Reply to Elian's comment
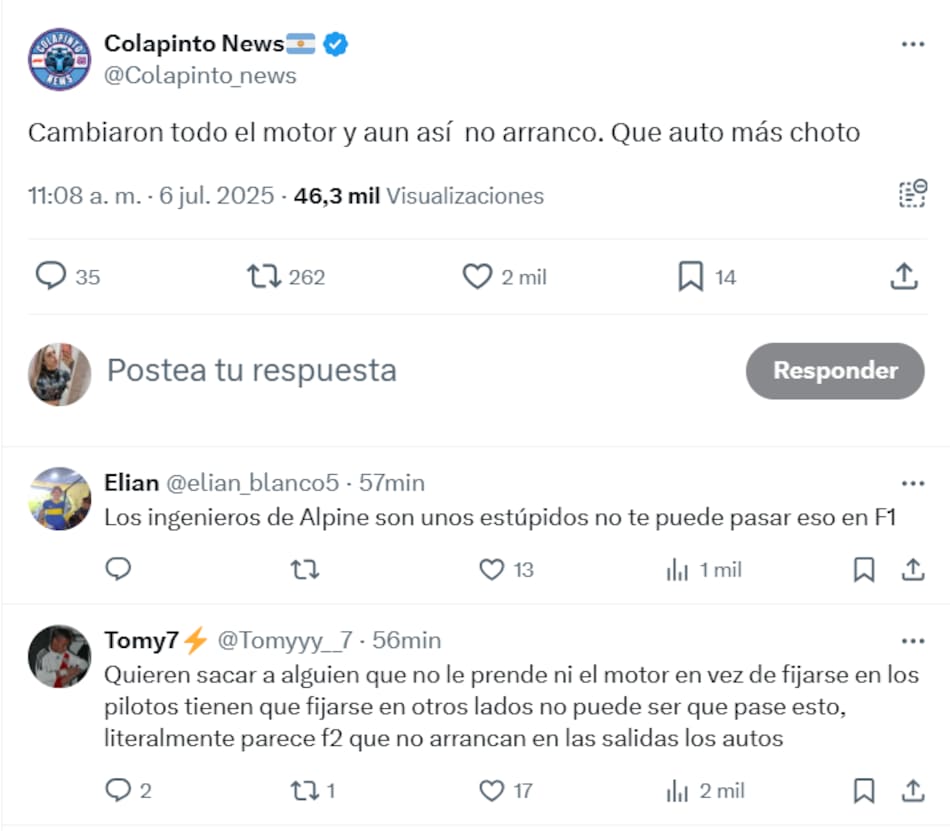 (118, 570)
